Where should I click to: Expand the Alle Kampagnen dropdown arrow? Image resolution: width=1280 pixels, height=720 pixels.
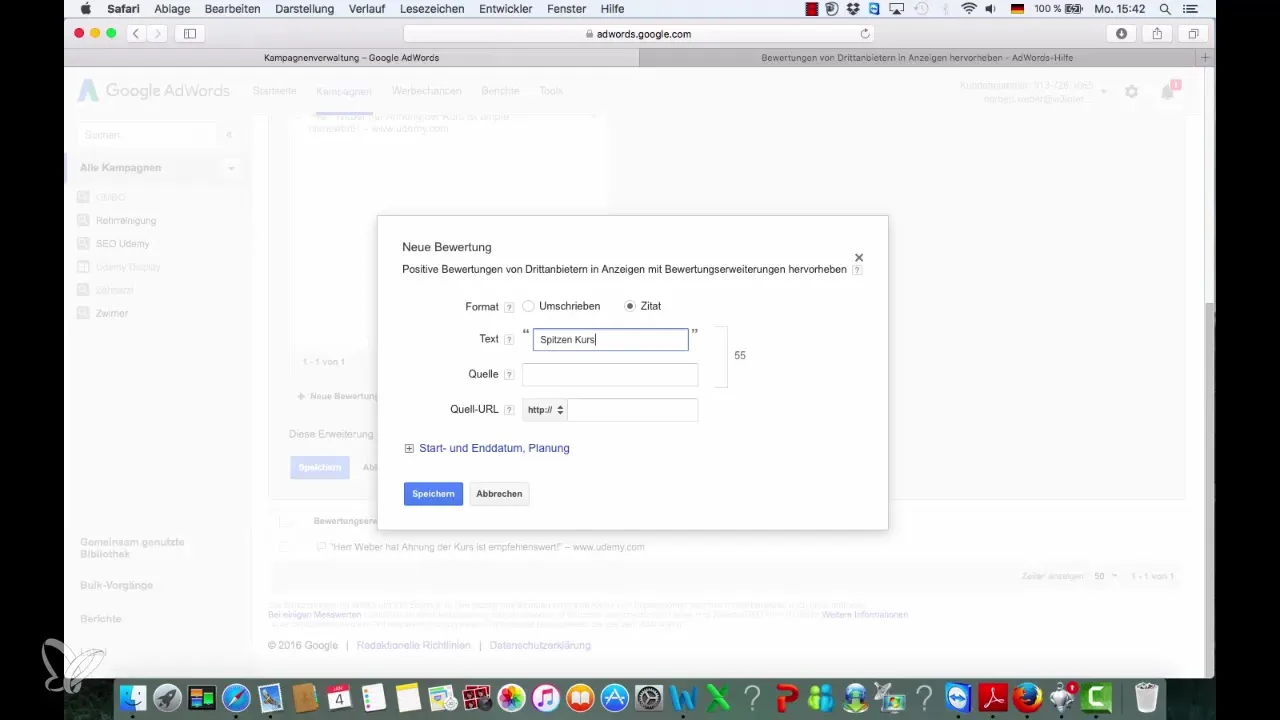click(x=231, y=168)
